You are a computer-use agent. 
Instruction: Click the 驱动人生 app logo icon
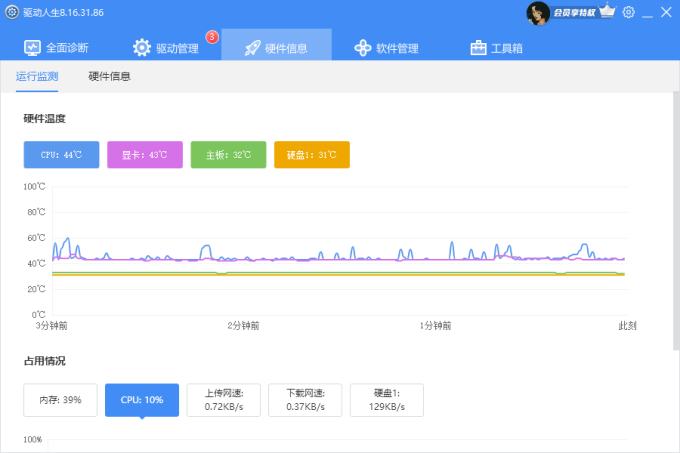tap(12, 12)
